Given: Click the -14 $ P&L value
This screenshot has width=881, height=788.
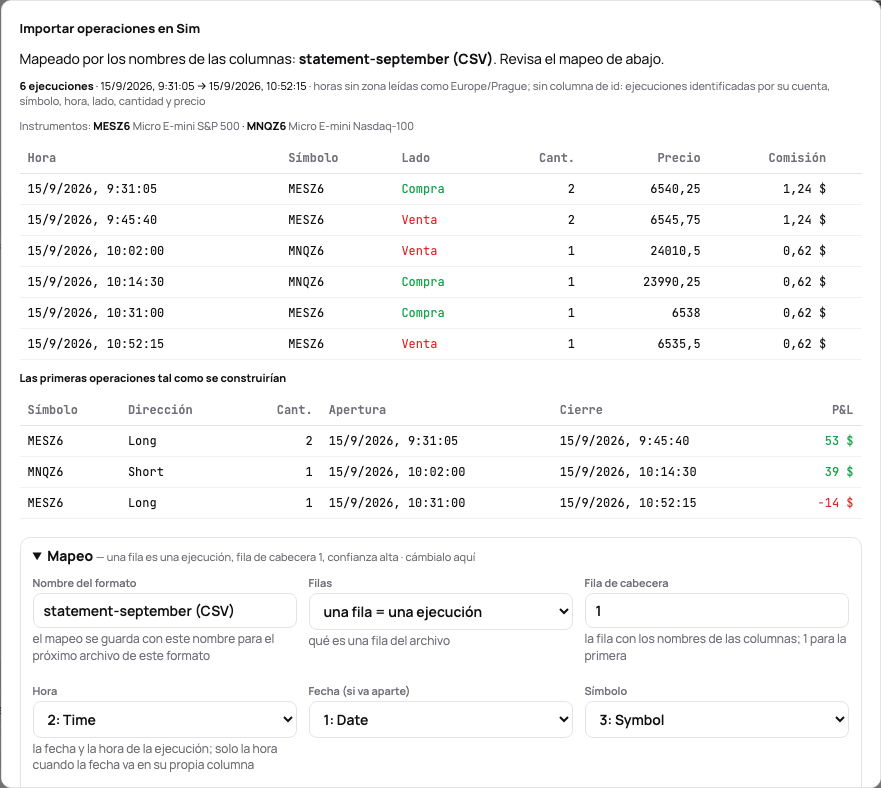Looking at the screenshot, I should click(x=835, y=503).
